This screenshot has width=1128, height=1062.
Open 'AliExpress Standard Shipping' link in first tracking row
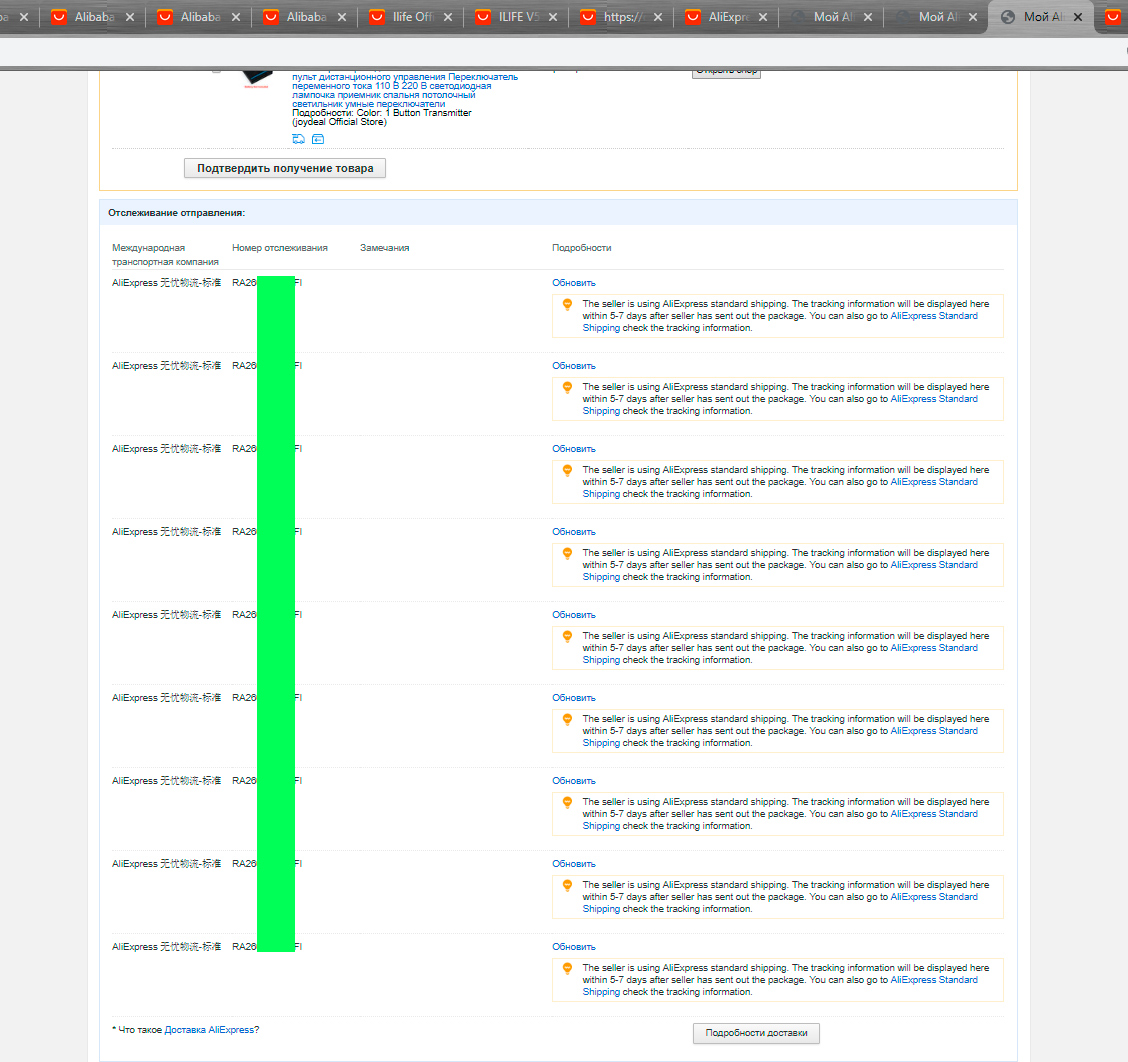pos(934,316)
